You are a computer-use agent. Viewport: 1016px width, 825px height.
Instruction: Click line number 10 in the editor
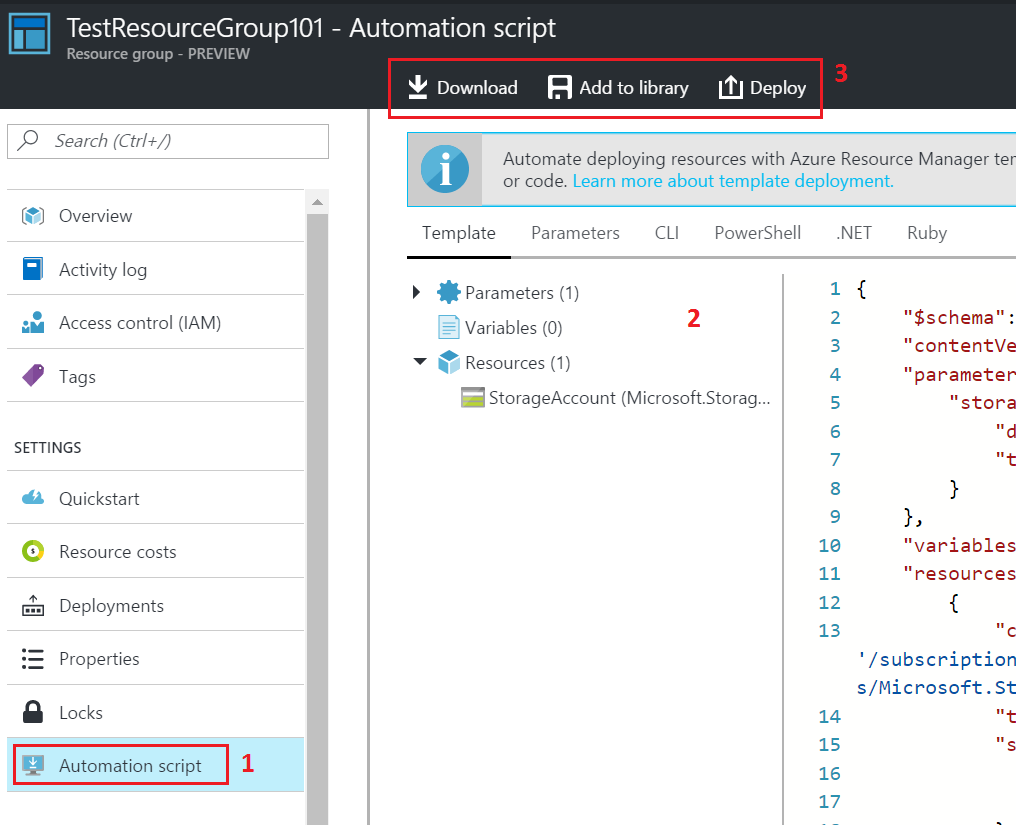[829, 546]
